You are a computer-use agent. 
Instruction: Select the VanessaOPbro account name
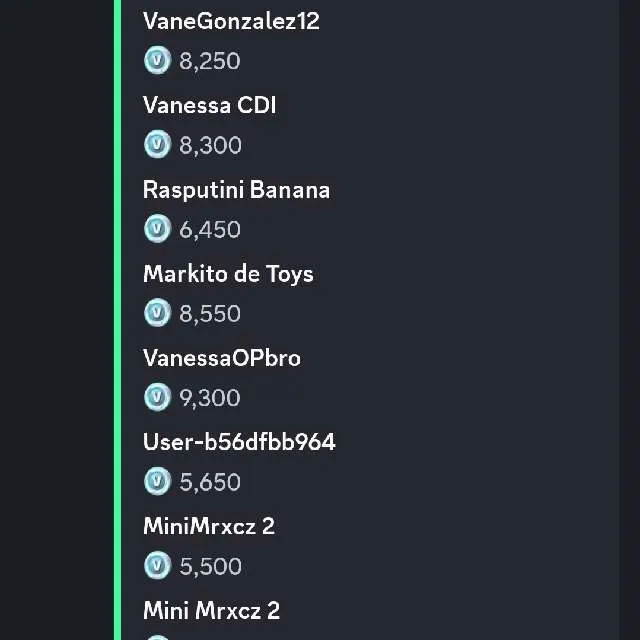pos(221,357)
